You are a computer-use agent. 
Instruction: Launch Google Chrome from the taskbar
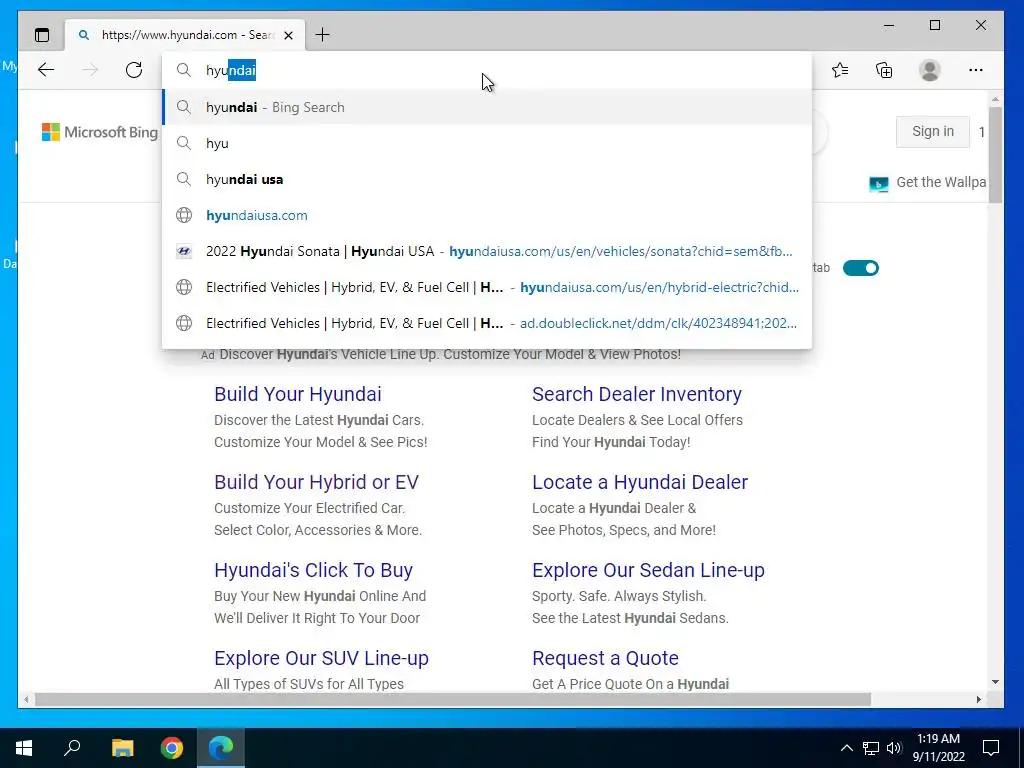pos(172,748)
